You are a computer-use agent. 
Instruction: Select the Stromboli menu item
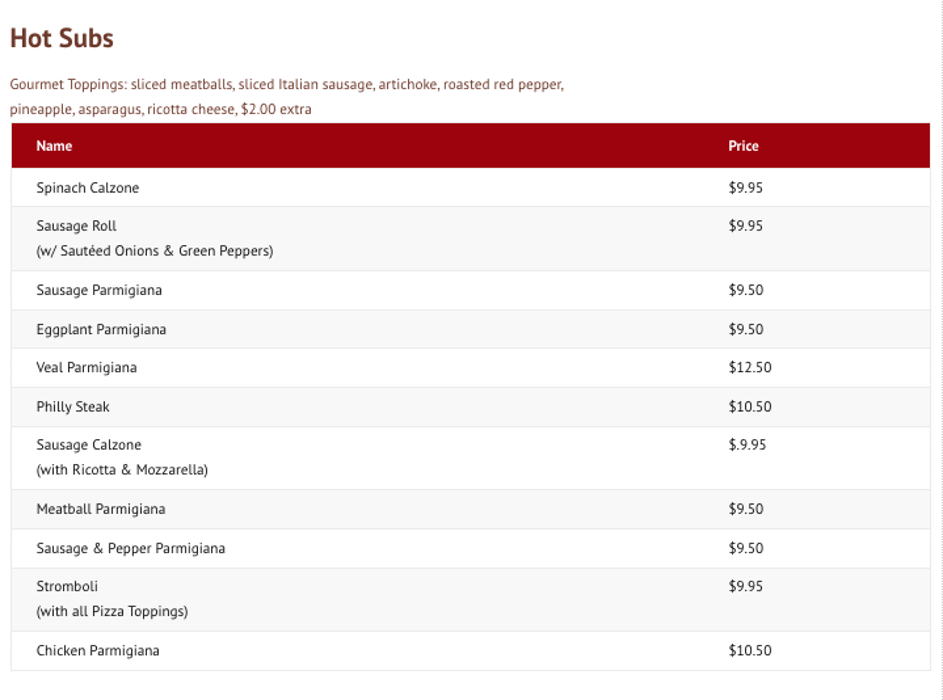coord(67,586)
